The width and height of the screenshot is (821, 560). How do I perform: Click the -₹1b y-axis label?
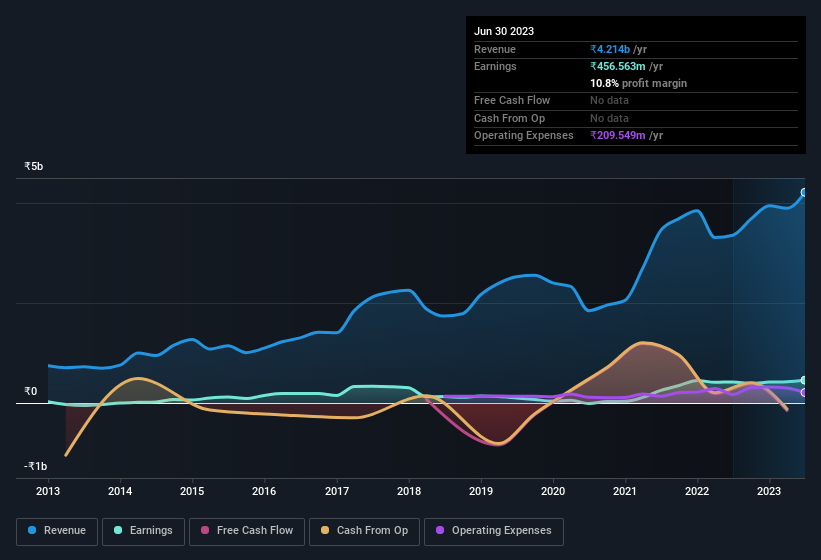coord(35,466)
